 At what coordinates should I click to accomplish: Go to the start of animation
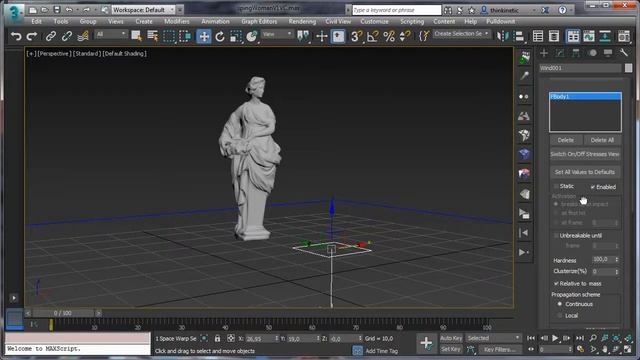coord(531,338)
